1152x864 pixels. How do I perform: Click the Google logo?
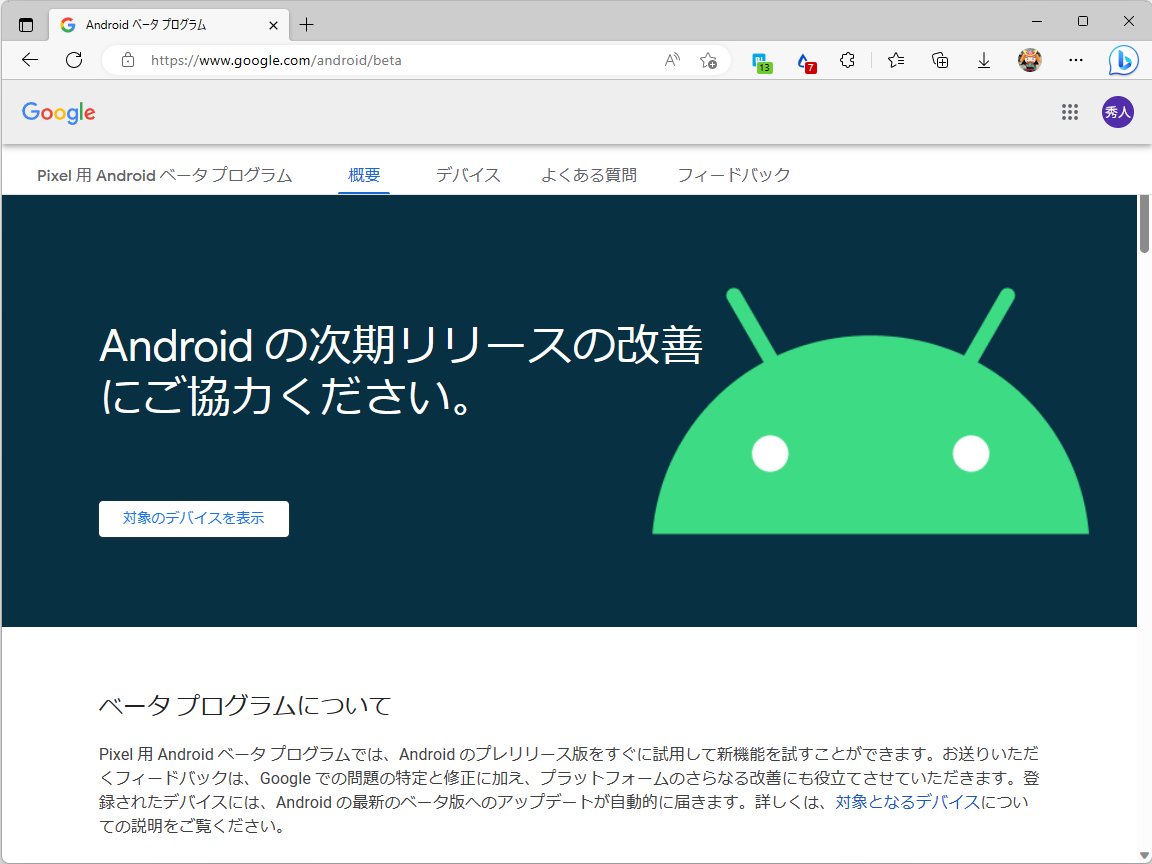57,112
